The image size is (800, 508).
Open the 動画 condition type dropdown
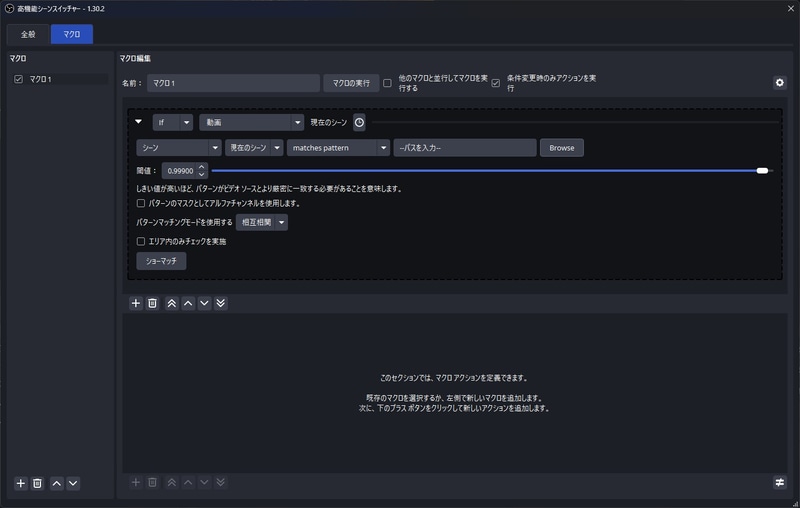[252, 122]
